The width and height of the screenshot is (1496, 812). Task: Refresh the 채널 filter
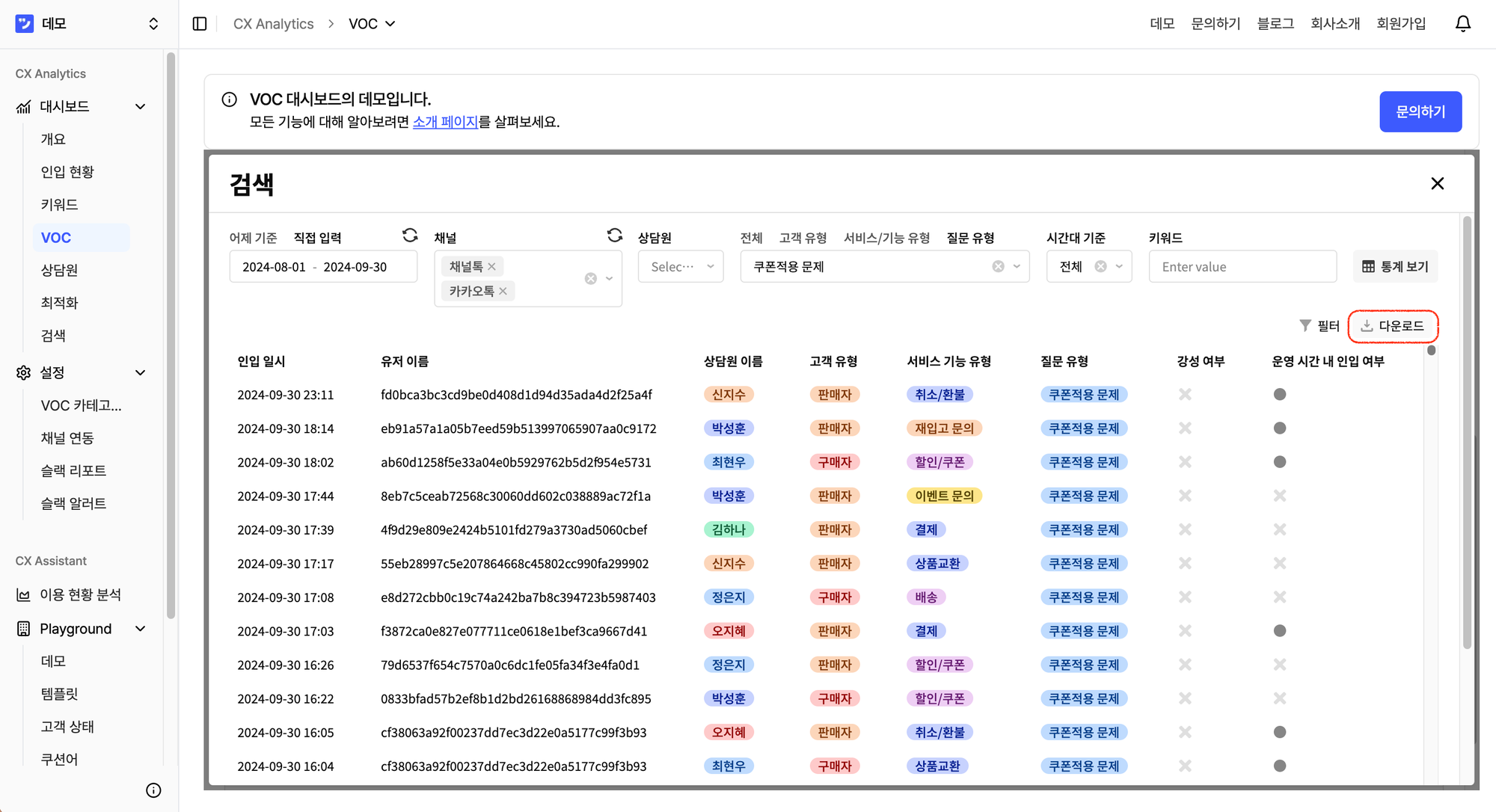tap(615, 235)
